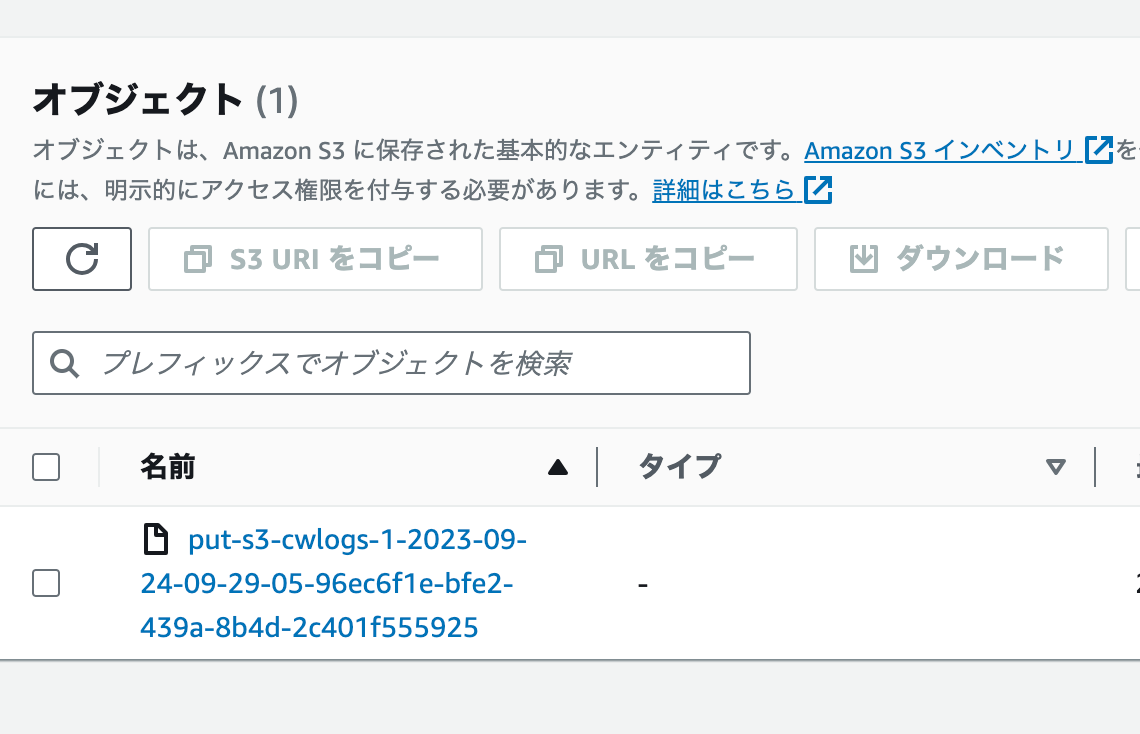Refresh the object list
The width and height of the screenshot is (1140, 734).
(x=81, y=259)
